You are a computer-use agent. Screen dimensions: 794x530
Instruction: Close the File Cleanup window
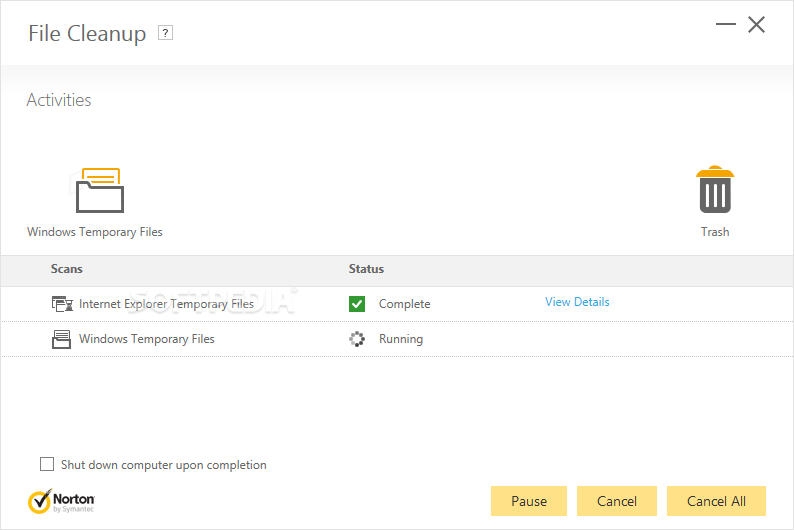click(757, 24)
